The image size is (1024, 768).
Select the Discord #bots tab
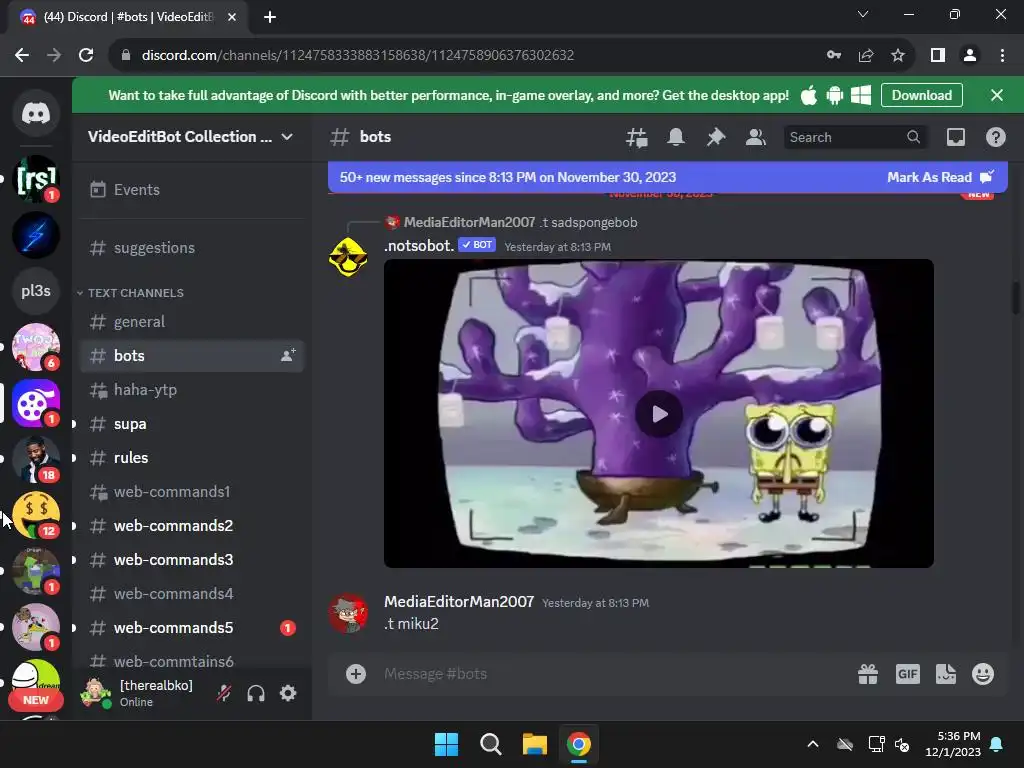click(x=128, y=17)
